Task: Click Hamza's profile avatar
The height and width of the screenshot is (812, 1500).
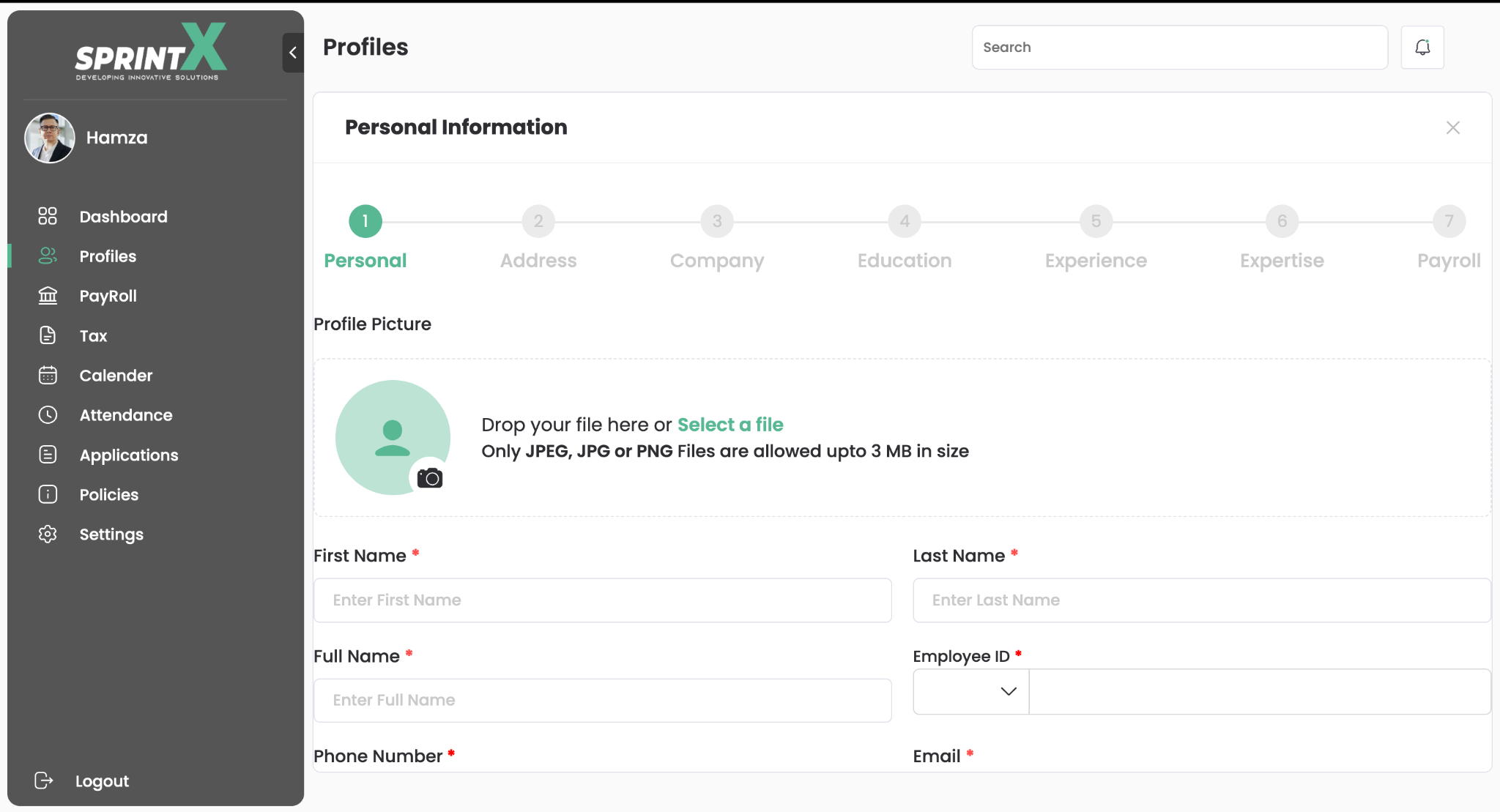Action: pyautogui.click(x=50, y=138)
